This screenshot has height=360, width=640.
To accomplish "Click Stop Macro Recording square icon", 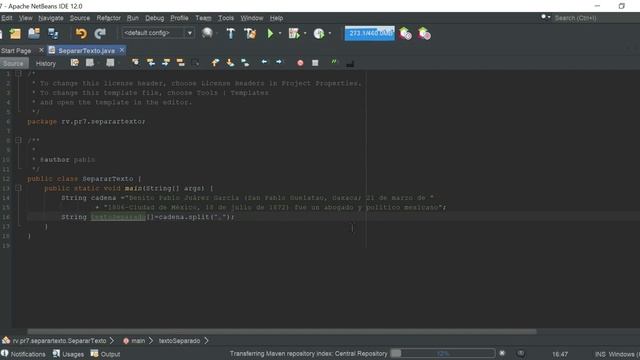I will pyautogui.click(x=315, y=63).
